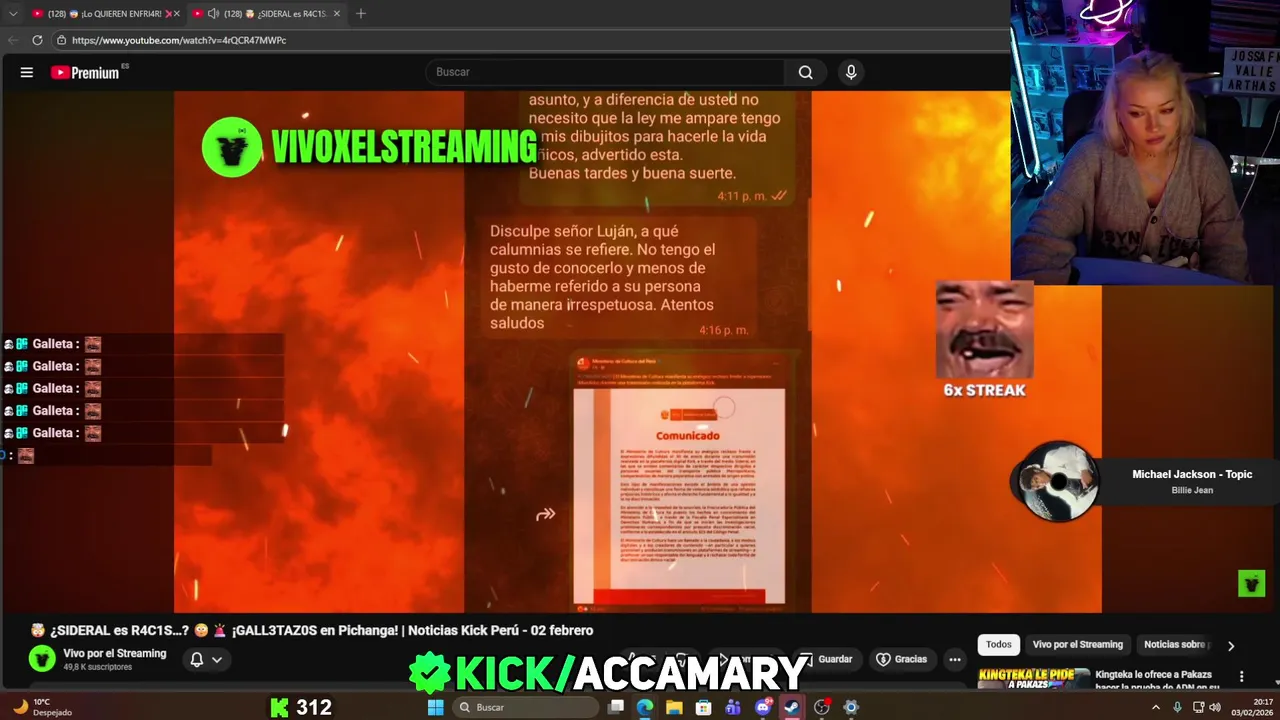Open options menu for the Kingteka recommended video
This screenshot has width=1280, height=720.
1241,676
